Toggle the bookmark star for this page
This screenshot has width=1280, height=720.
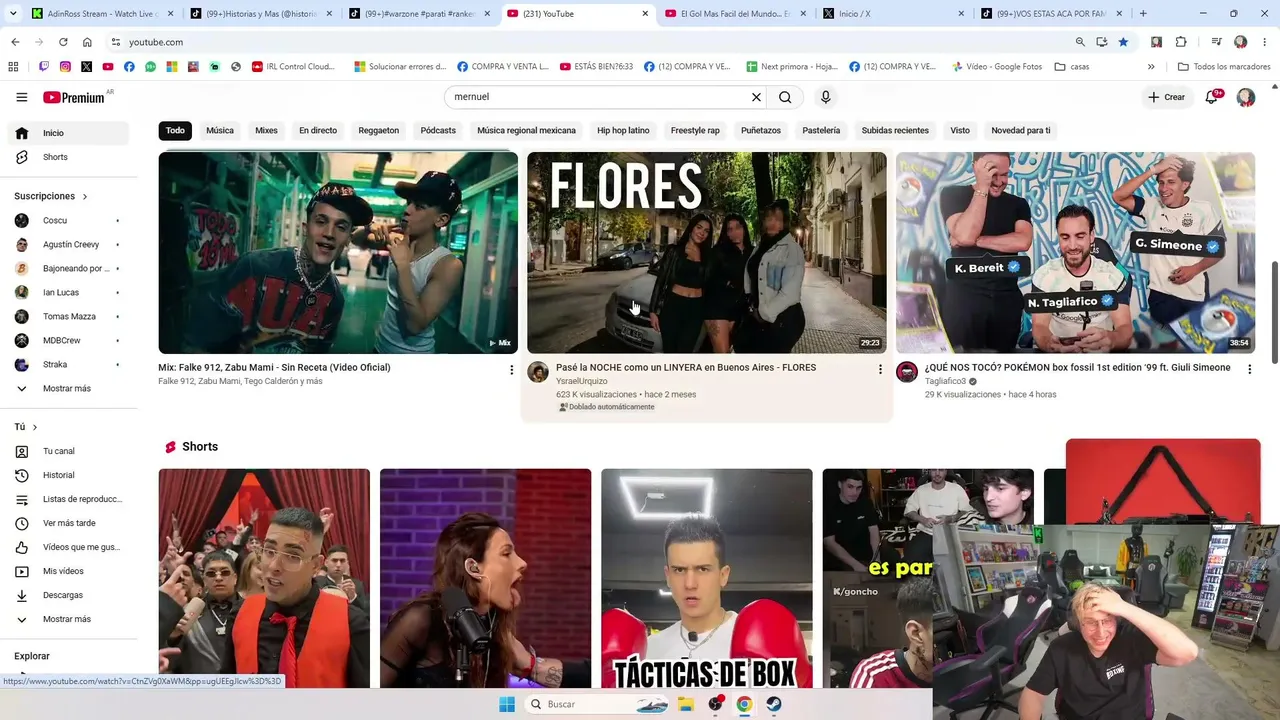point(1123,42)
